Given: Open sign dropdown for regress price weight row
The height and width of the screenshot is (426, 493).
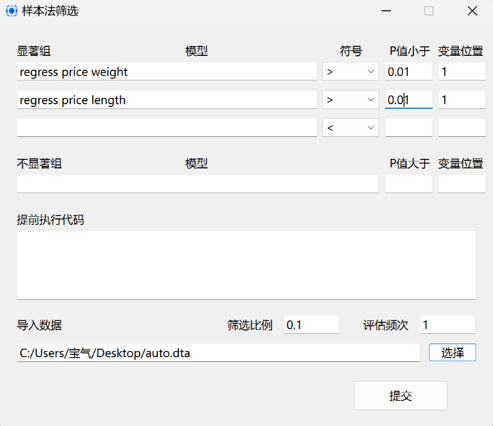Looking at the screenshot, I should 350,72.
